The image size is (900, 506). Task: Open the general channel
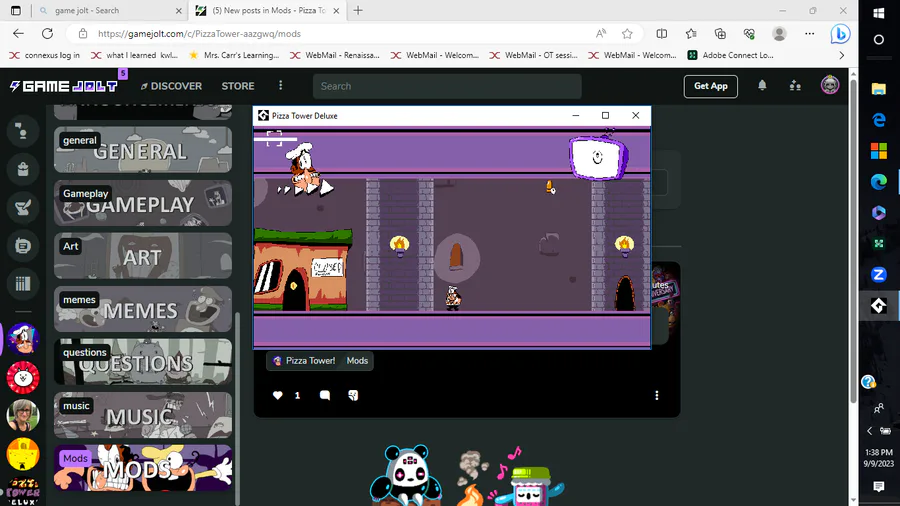tap(143, 150)
